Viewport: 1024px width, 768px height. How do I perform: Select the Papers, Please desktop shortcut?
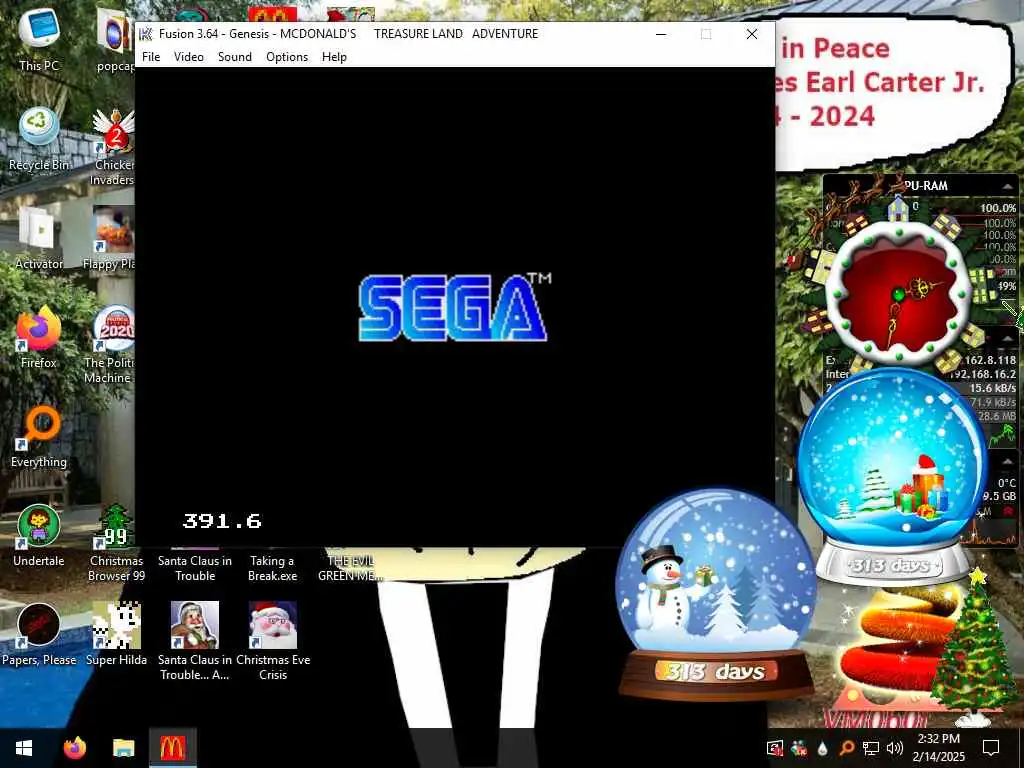[x=39, y=635]
